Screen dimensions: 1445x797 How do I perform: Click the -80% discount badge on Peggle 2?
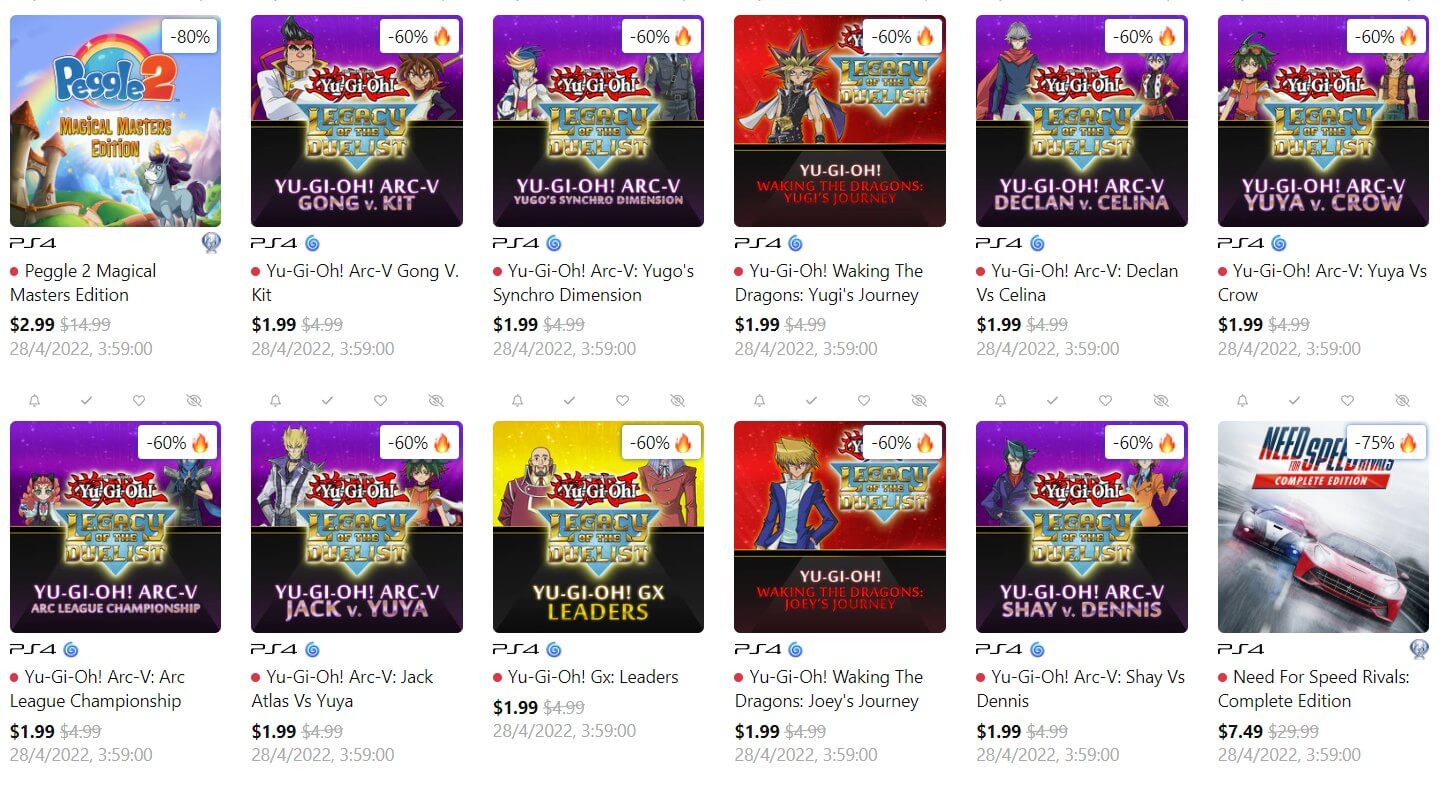coord(190,37)
